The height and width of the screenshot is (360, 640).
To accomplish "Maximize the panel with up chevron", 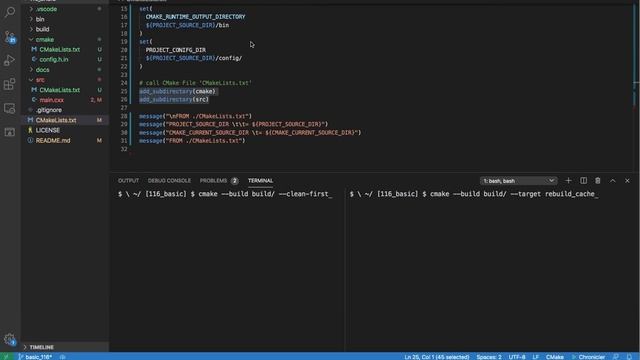I will [613, 180].
